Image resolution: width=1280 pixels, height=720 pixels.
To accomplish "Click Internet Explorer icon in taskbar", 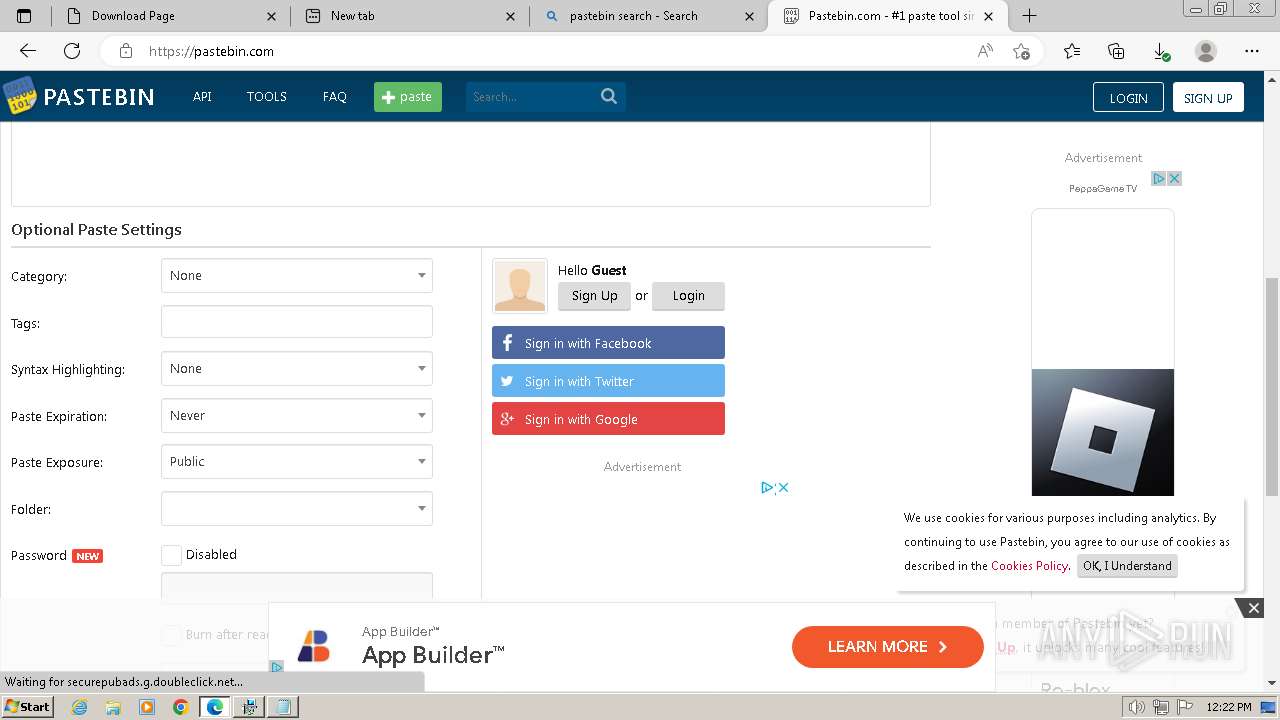I will coord(80,706).
